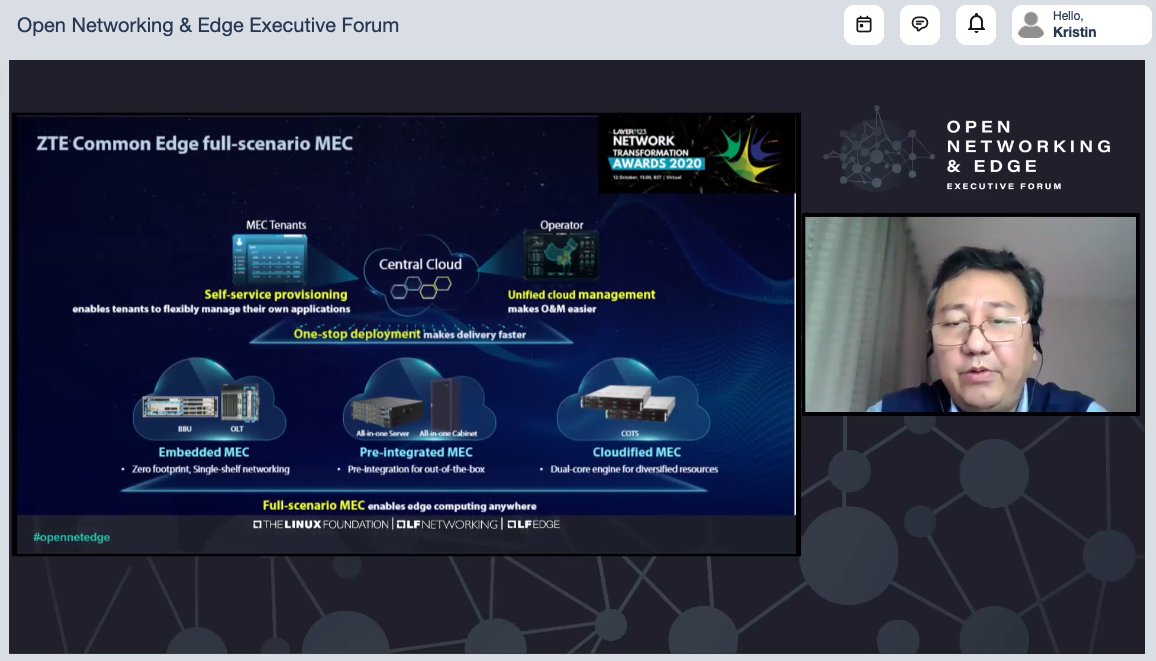
Task: Click 'Zero footprint, Single-shelf networking' bullet
Action: (x=210, y=469)
